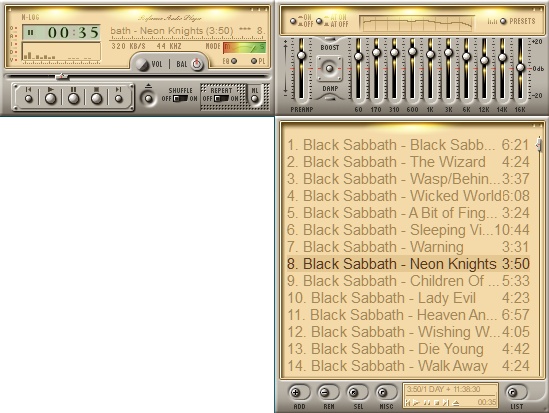Adjust the 14K band slider
Screen dimensions: 549x413
click(502, 69)
